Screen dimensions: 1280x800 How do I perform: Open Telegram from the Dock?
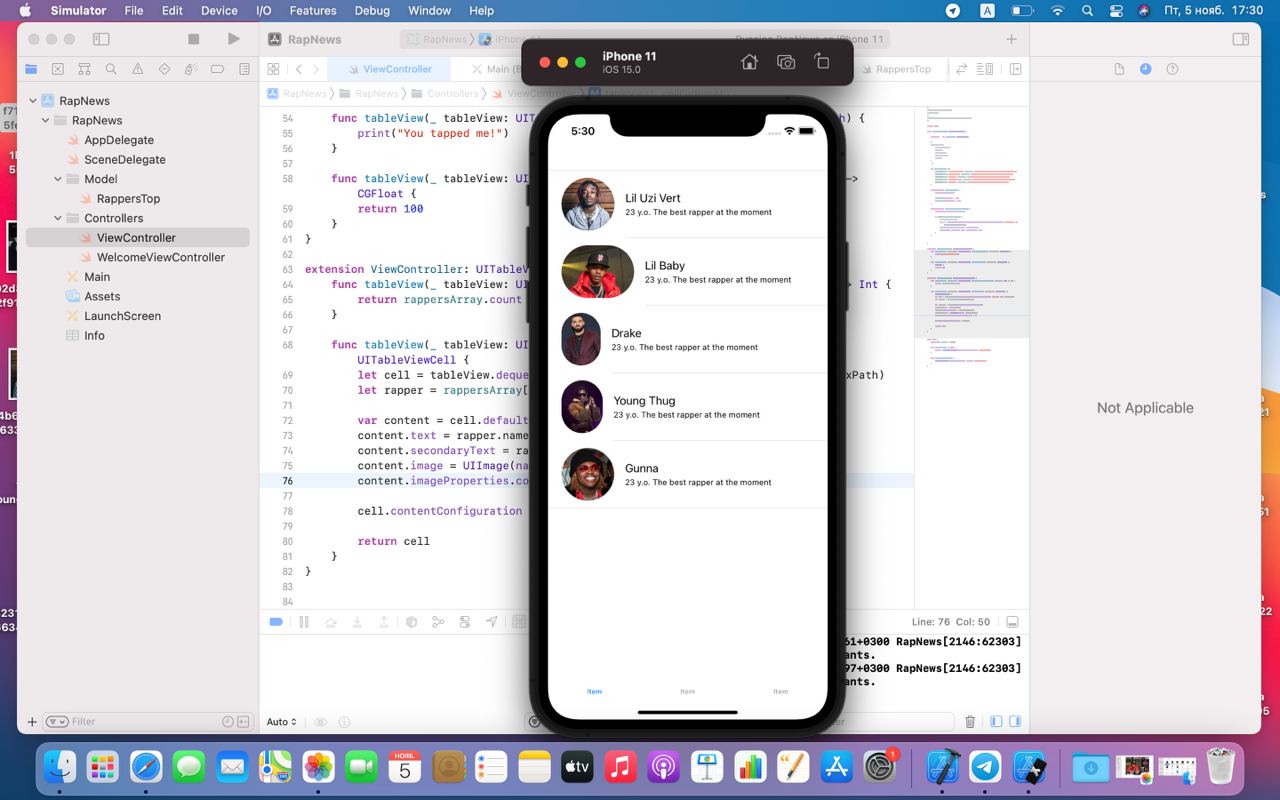click(985, 767)
